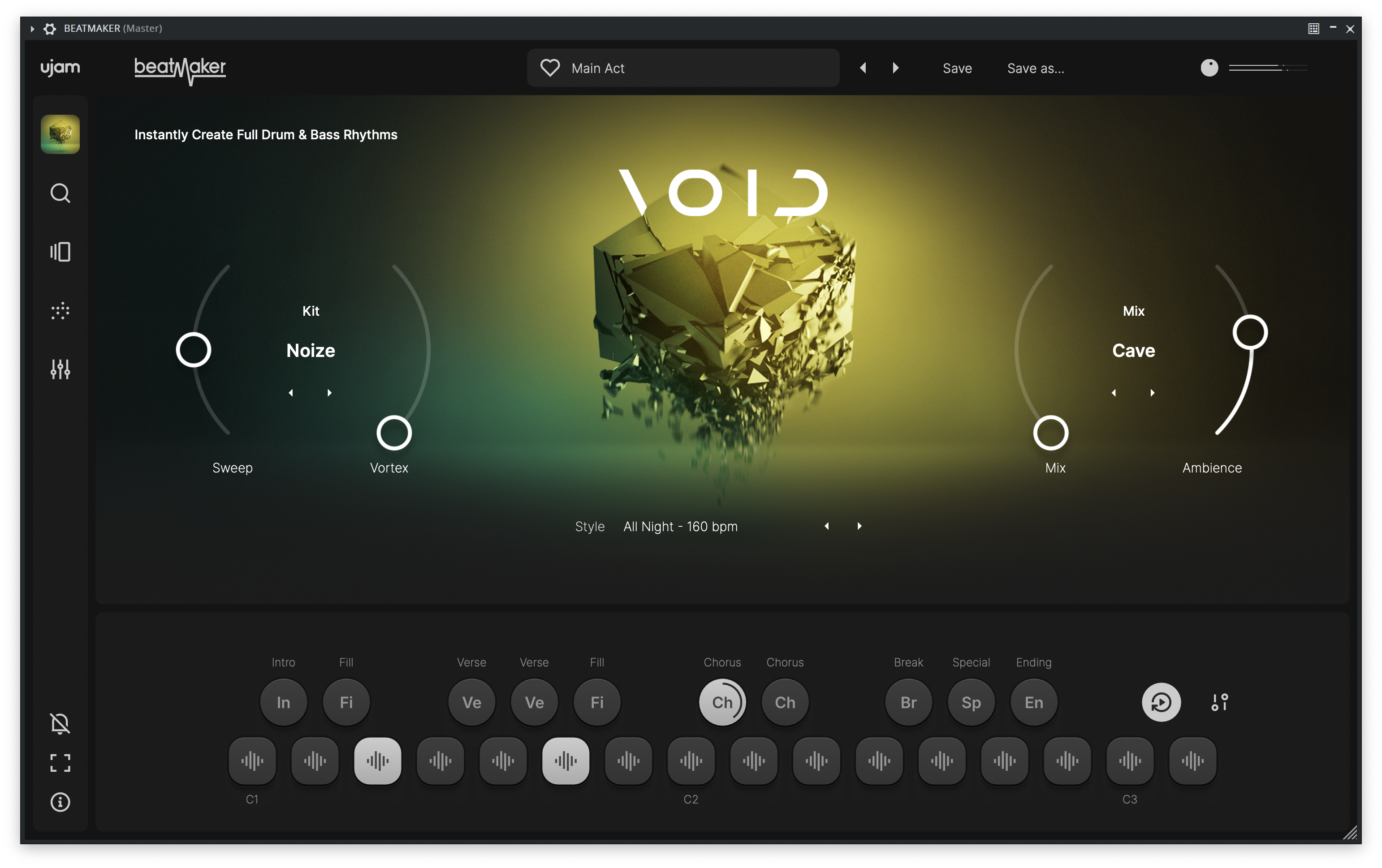Open the info circle icon
This screenshot has height=868, width=1382.
[x=60, y=802]
